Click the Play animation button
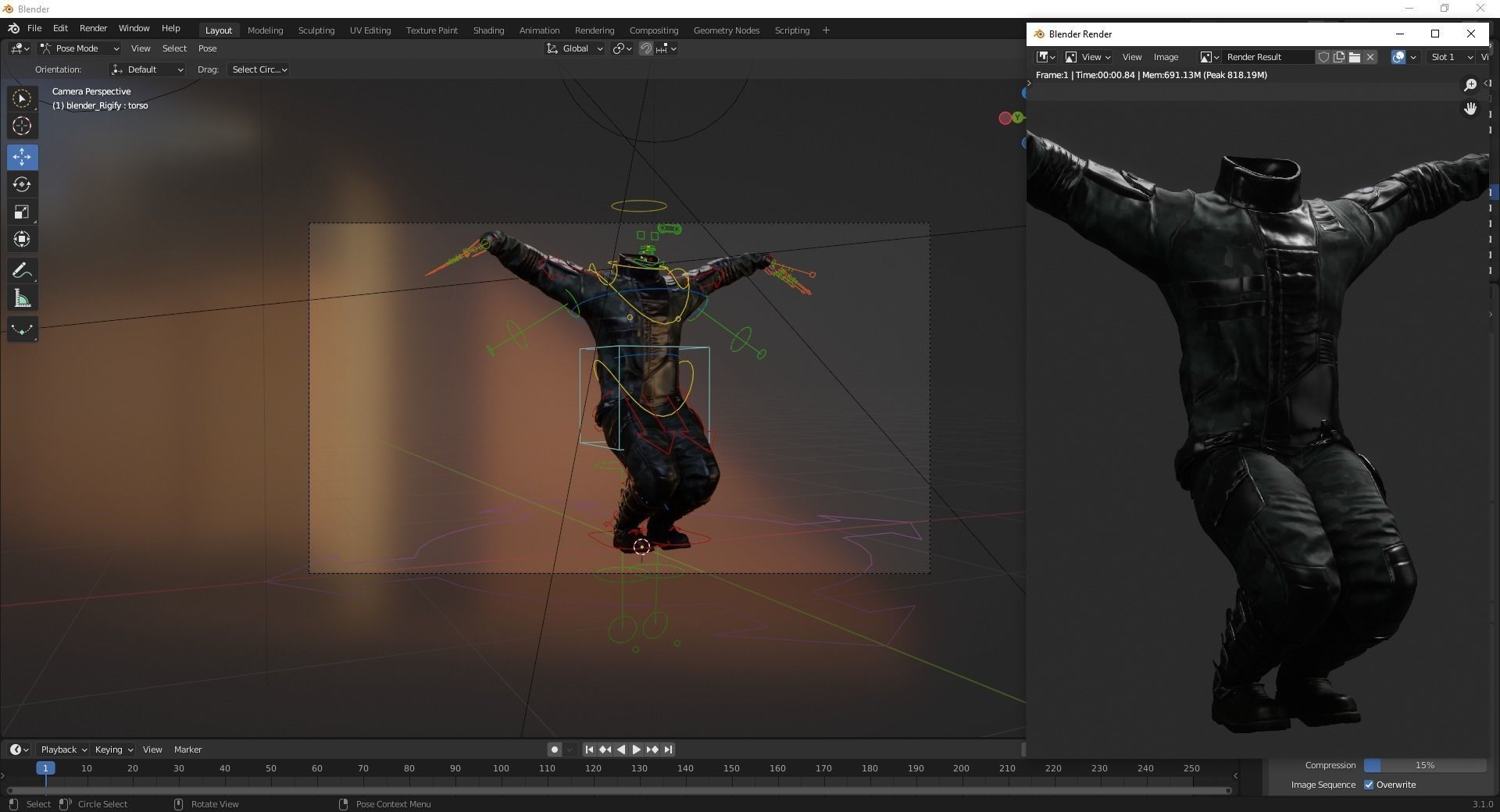 [637, 750]
